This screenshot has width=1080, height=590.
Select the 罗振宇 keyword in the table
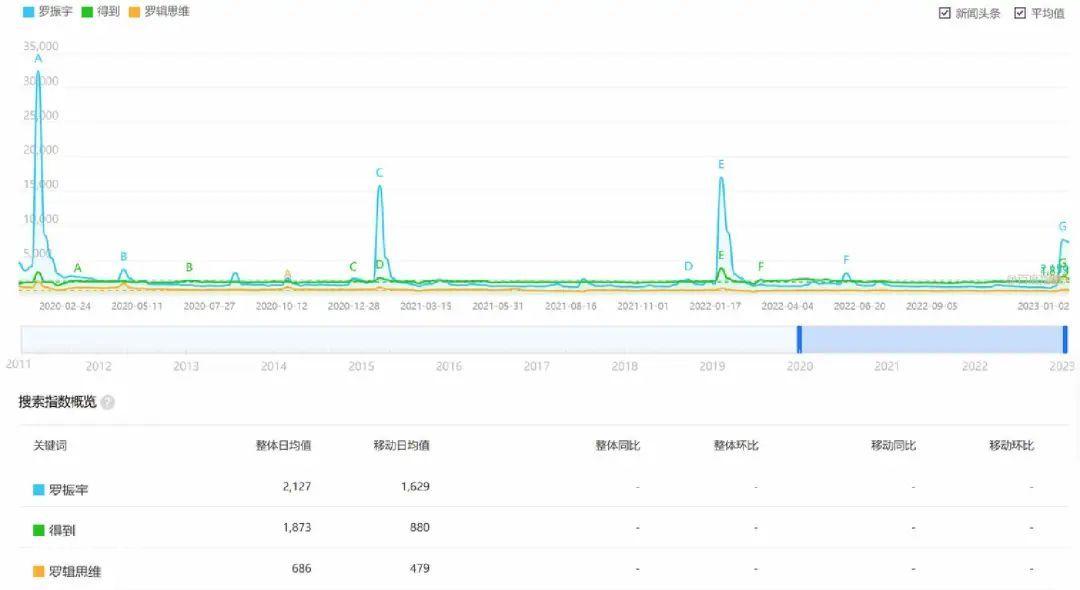pyautogui.click(x=68, y=489)
